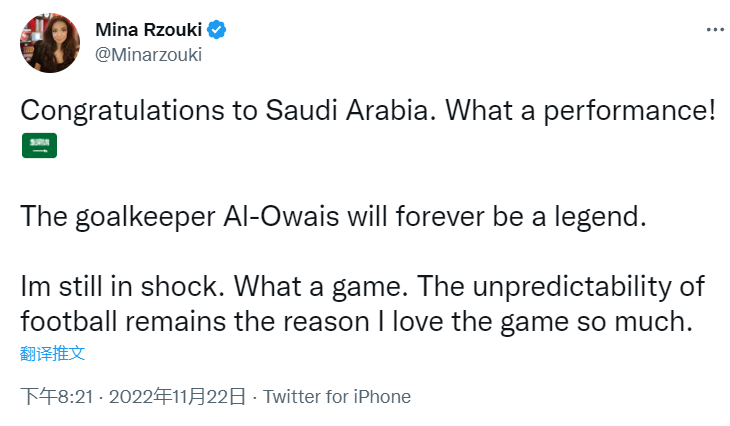This screenshot has height=426, width=730.
Task: Click the goalkeeper Al-Owais legend sentence
Action: coord(334,218)
